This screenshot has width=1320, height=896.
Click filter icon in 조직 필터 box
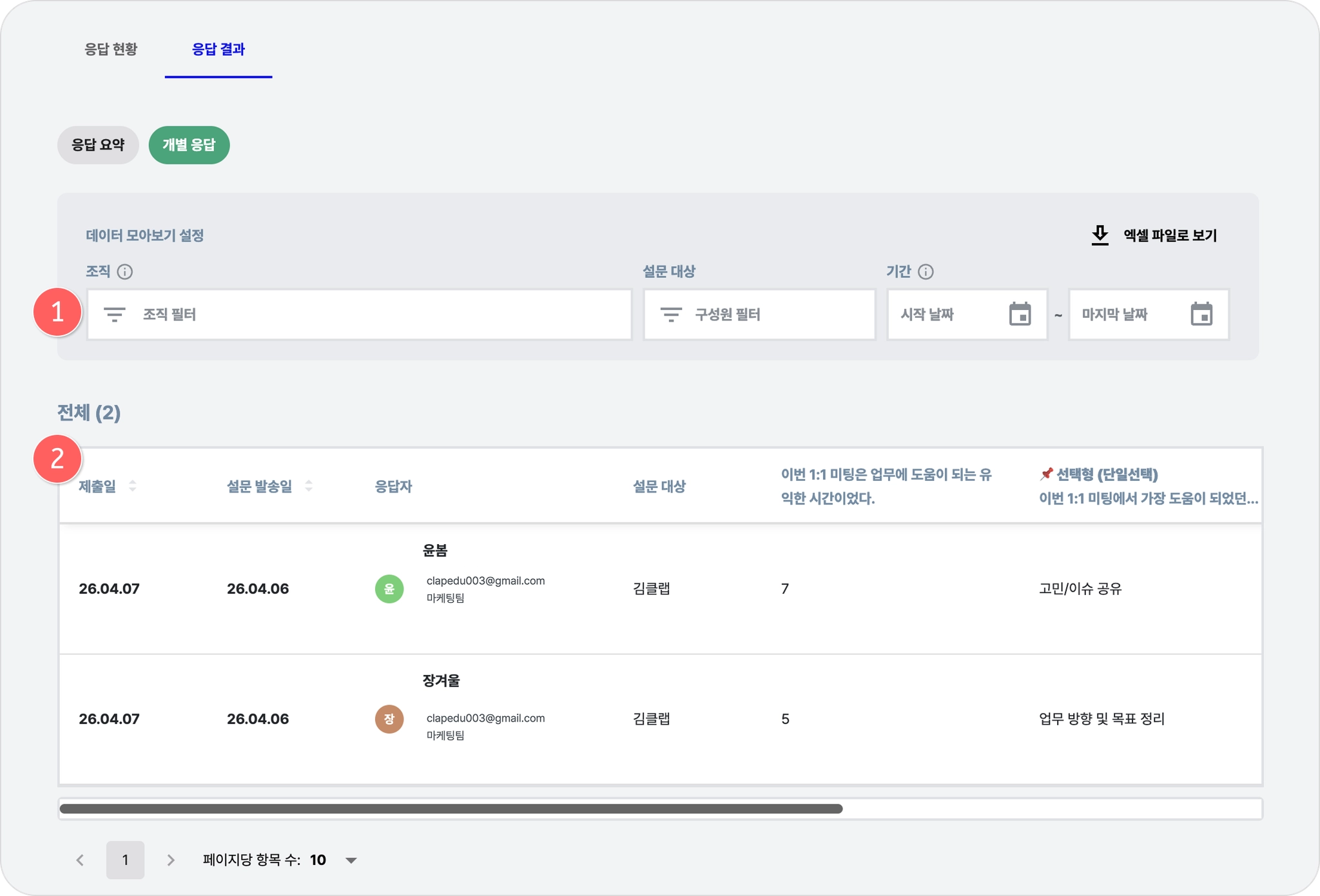(115, 315)
